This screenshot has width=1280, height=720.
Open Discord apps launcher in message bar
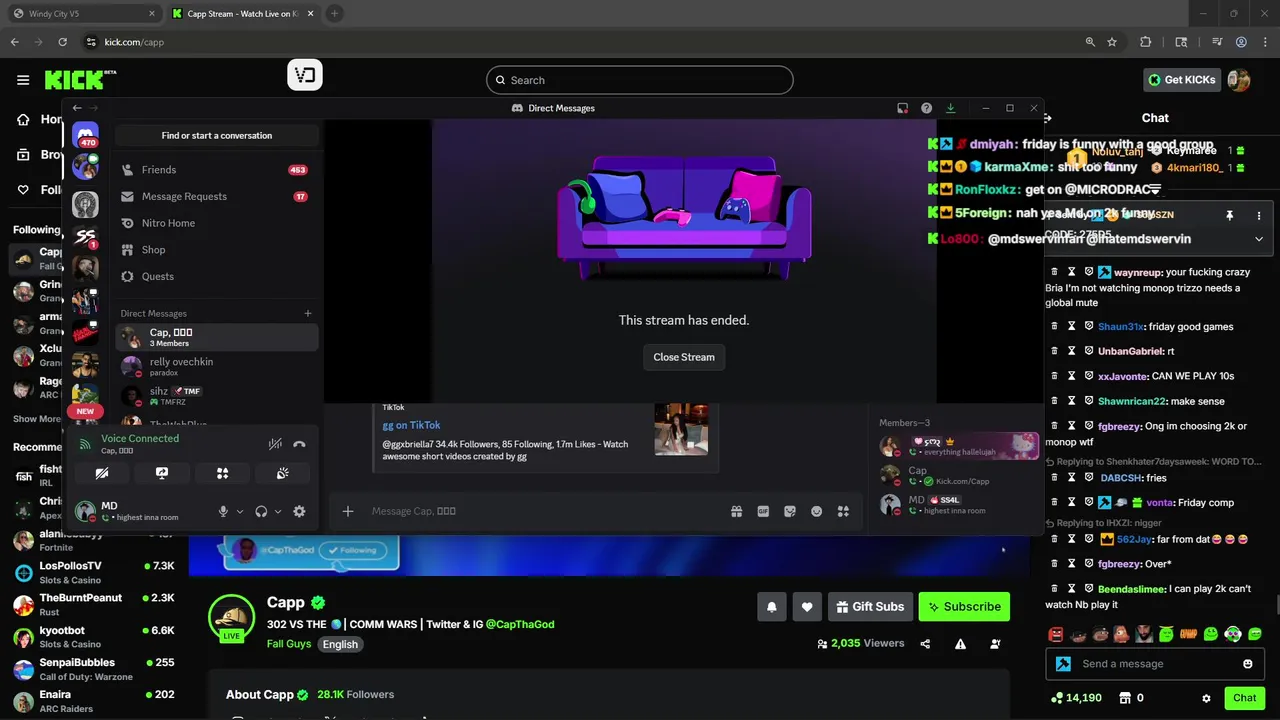click(x=843, y=511)
